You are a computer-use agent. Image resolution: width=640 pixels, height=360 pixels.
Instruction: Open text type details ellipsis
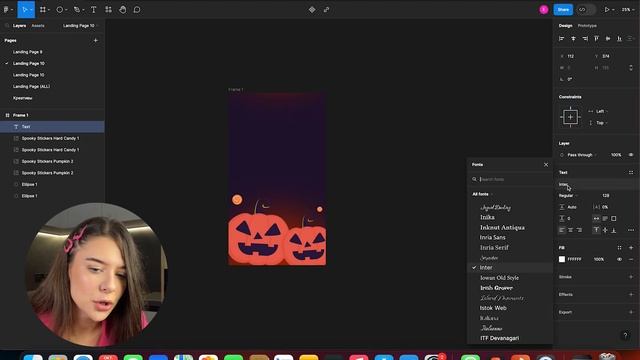(x=631, y=230)
